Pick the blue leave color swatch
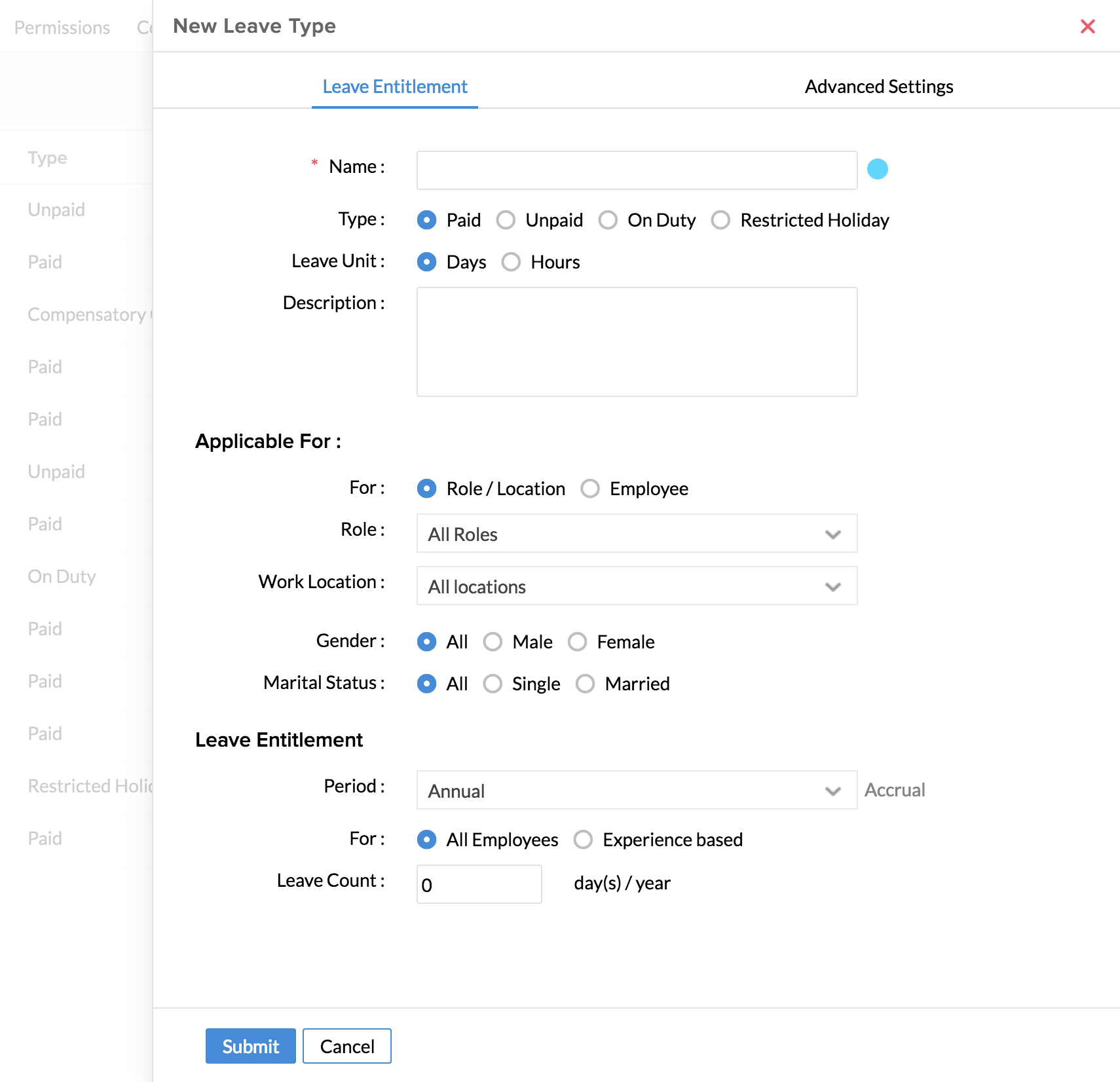Image resolution: width=1120 pixels, height=1082 pixels. click(x=877, y=169)
